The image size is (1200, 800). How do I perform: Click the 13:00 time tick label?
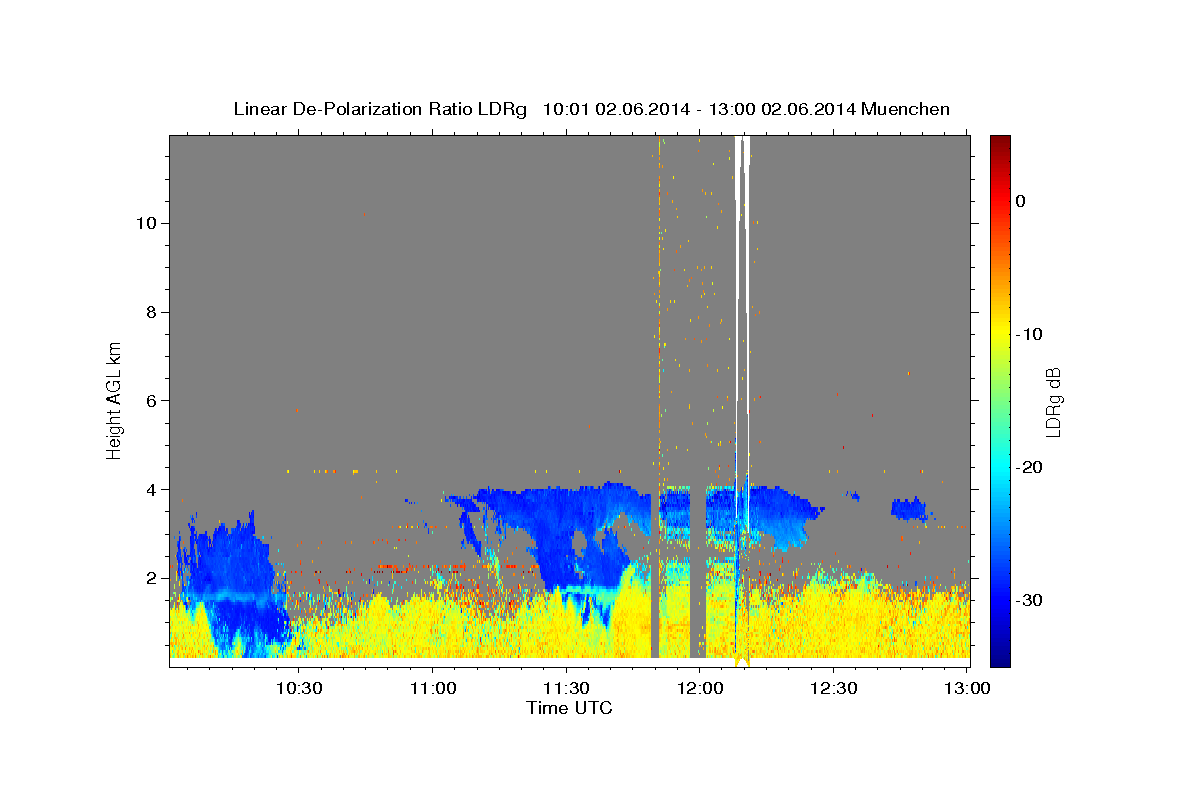coord(967,688)
